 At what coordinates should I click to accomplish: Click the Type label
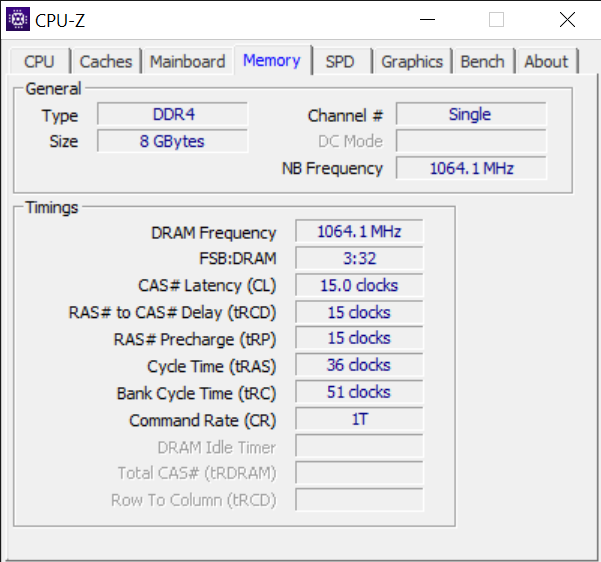60,116
